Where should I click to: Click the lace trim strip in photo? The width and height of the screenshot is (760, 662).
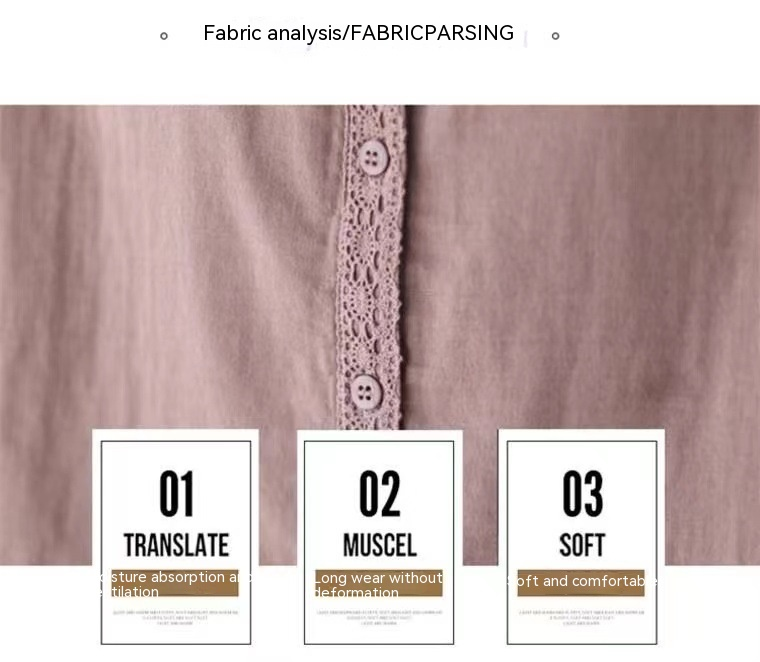point(371,267)
